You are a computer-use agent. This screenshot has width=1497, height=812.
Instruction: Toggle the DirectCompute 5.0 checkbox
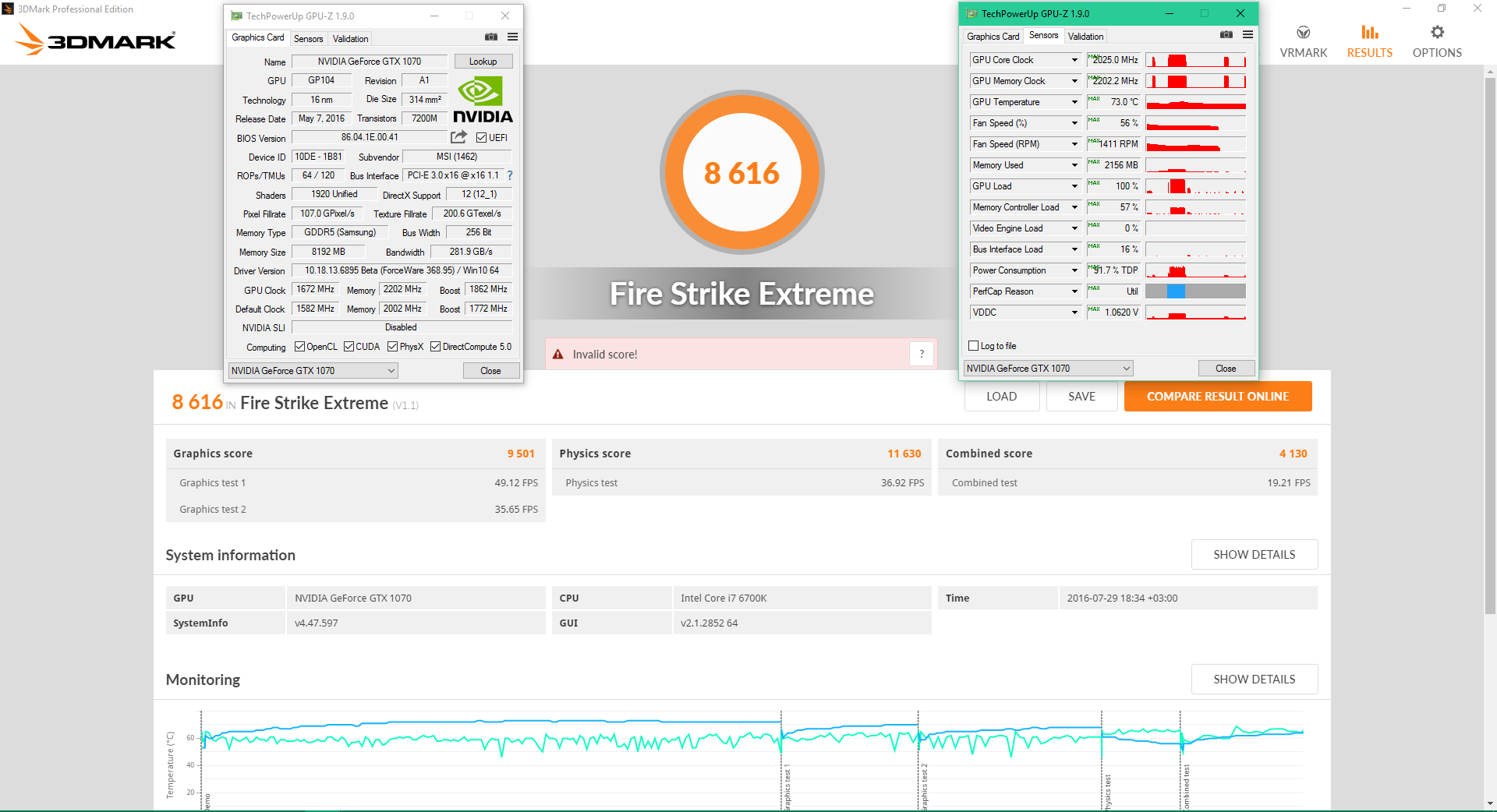pos(435,347)
